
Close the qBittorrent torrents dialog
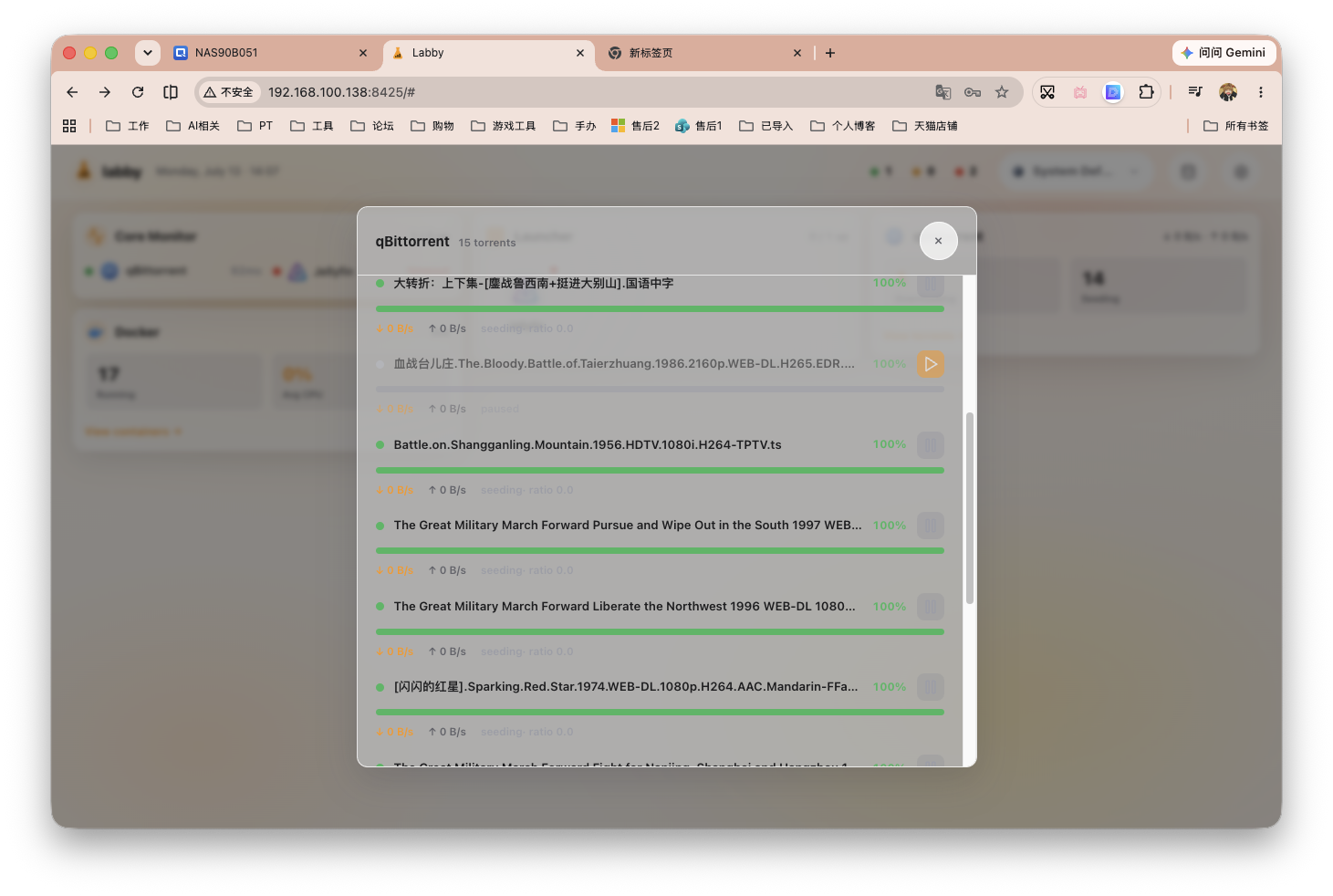938,241
